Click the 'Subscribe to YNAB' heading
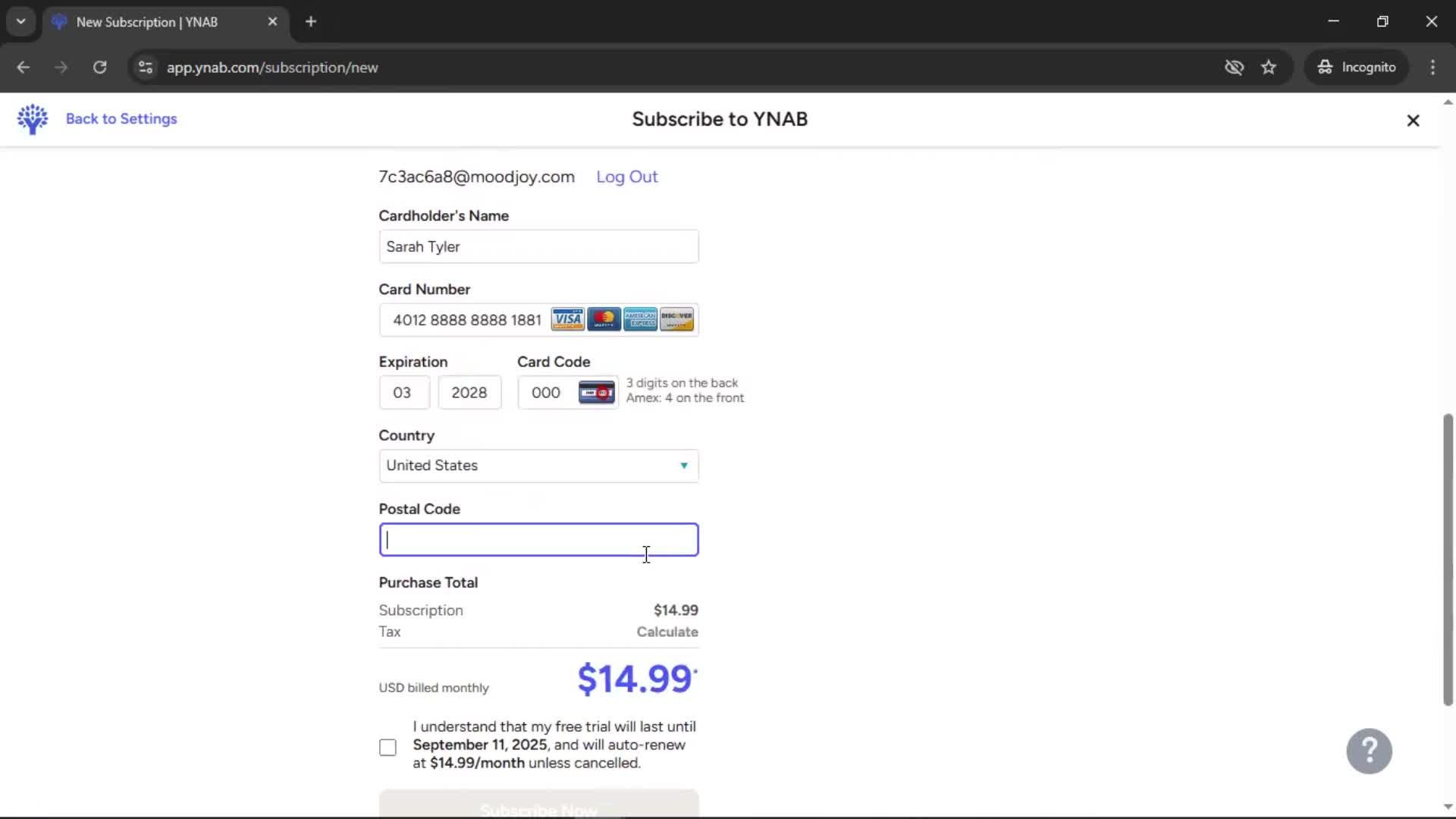This screenshot has height=819, width=1456. coord(720,119)
